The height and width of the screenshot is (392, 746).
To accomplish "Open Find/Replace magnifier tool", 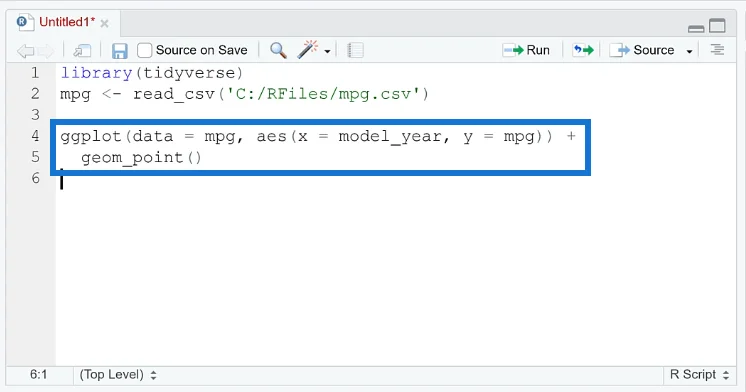I will point(278,50).
